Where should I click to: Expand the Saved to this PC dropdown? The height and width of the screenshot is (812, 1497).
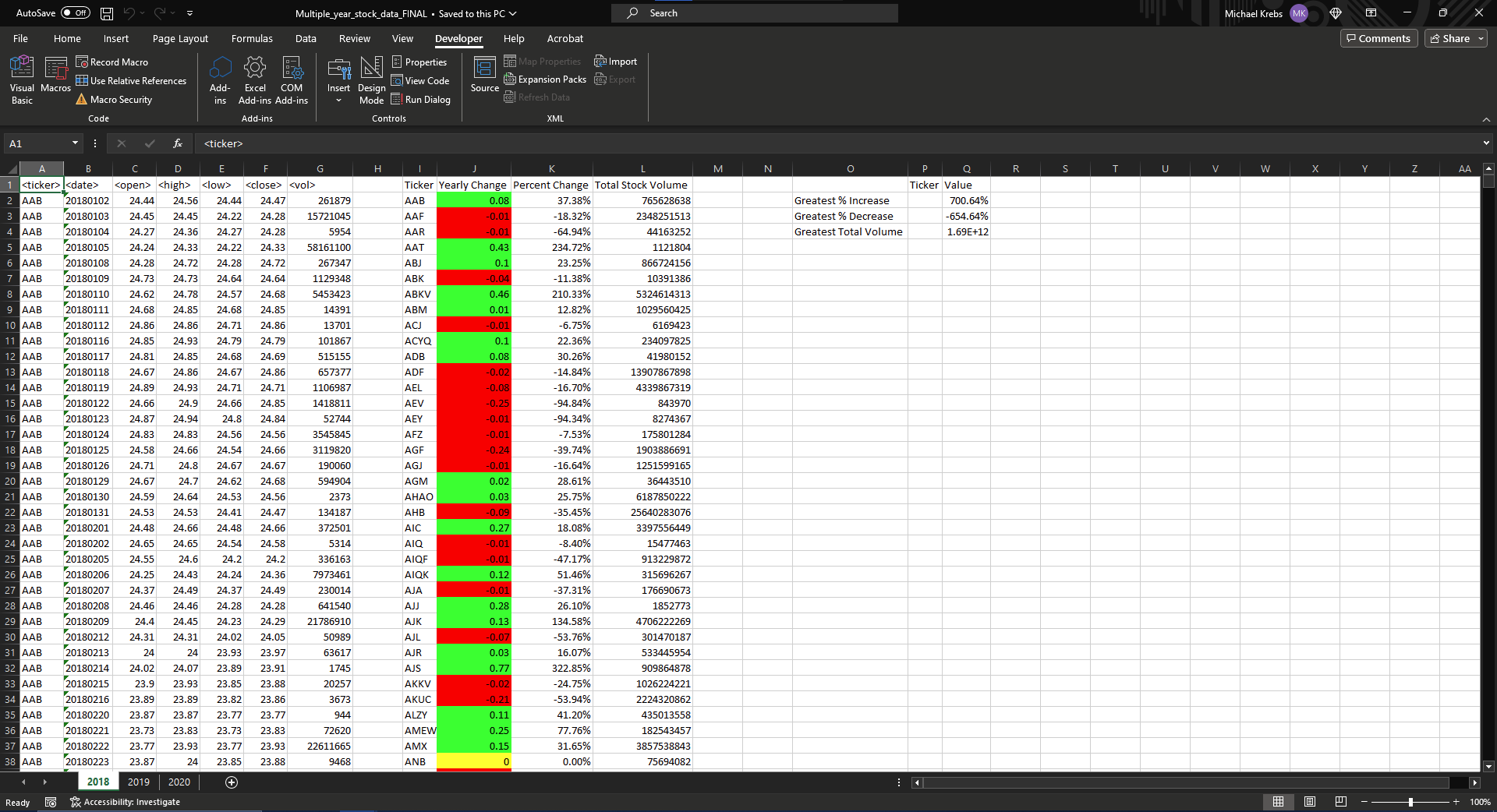tap(511, 13)
